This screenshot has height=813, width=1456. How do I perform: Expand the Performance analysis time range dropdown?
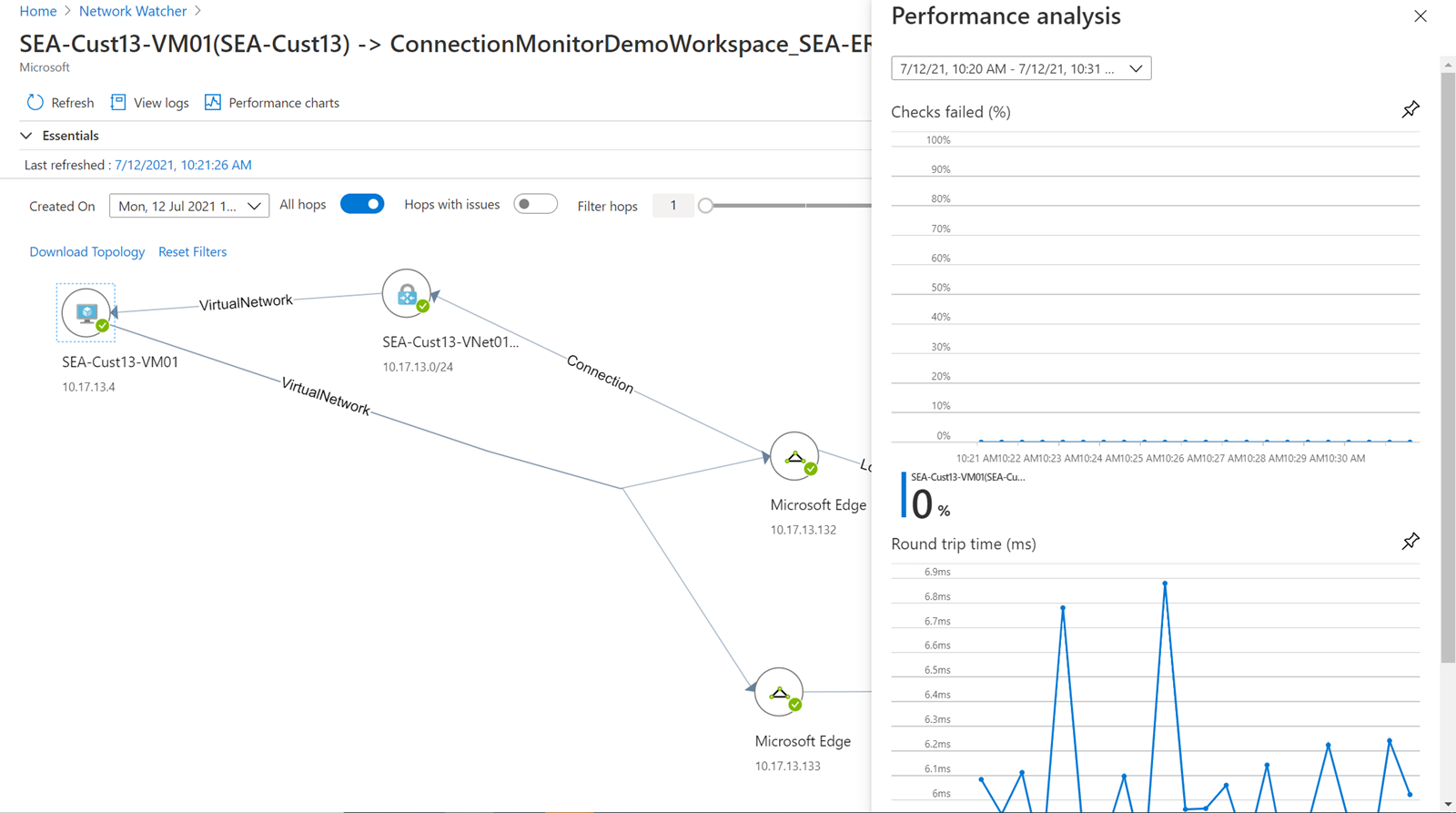[x=1020, y=68]
